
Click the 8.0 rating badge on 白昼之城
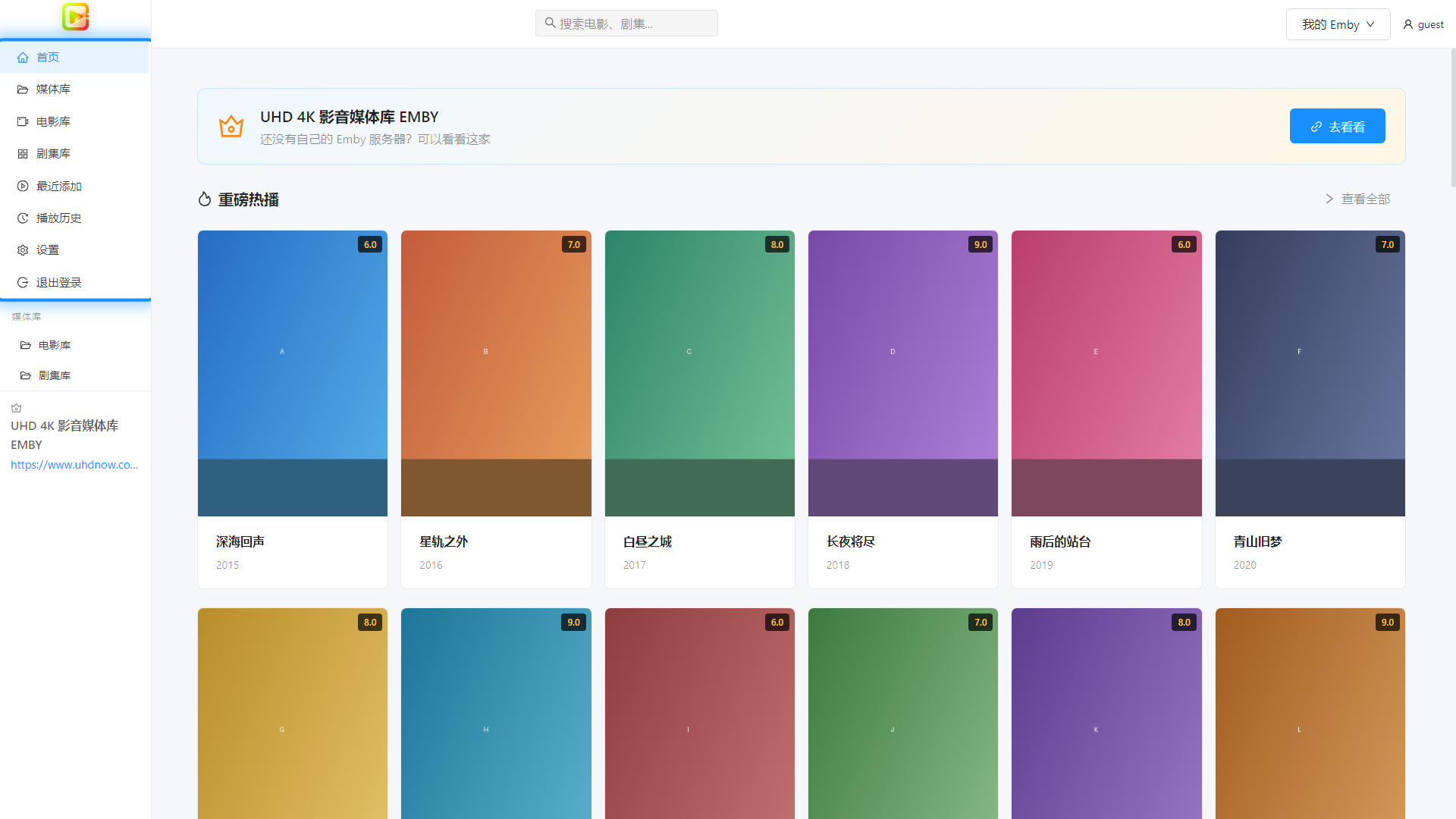pyautogui.click(x=777, y=244)
